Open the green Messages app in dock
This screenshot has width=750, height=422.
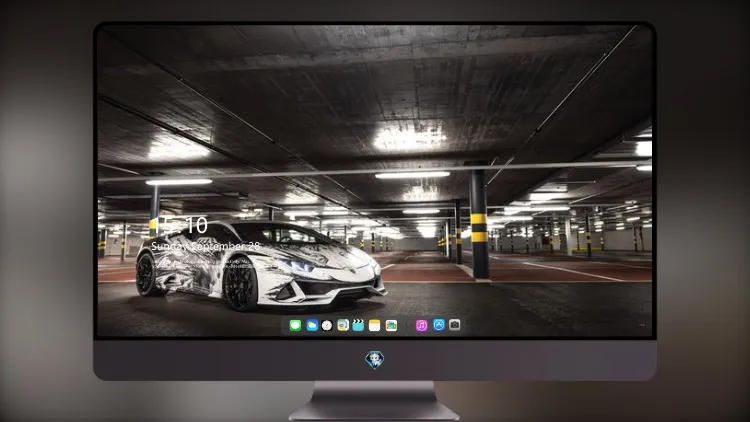click(295, 325)
